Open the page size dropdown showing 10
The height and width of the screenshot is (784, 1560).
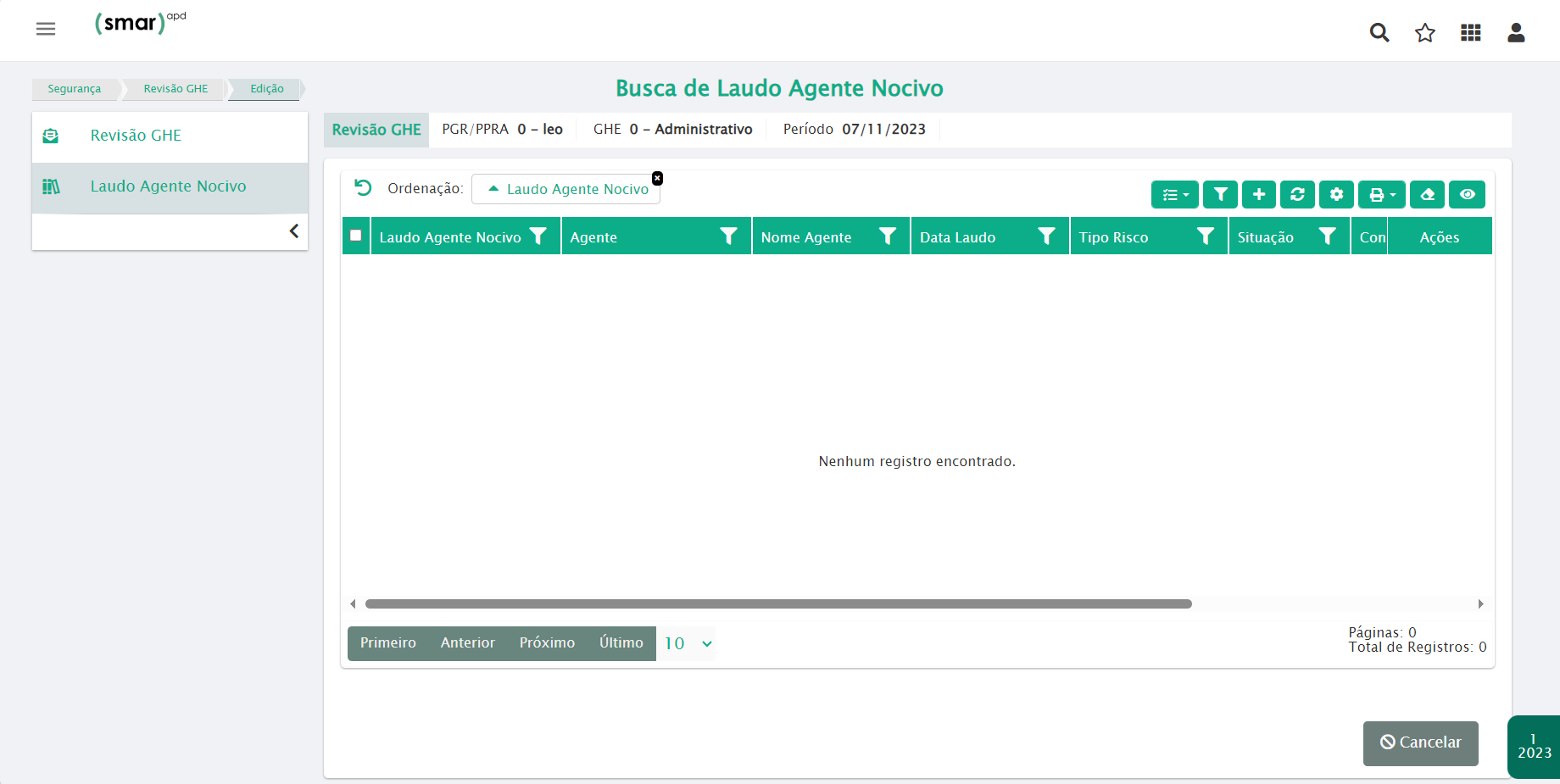pos(688,644)
